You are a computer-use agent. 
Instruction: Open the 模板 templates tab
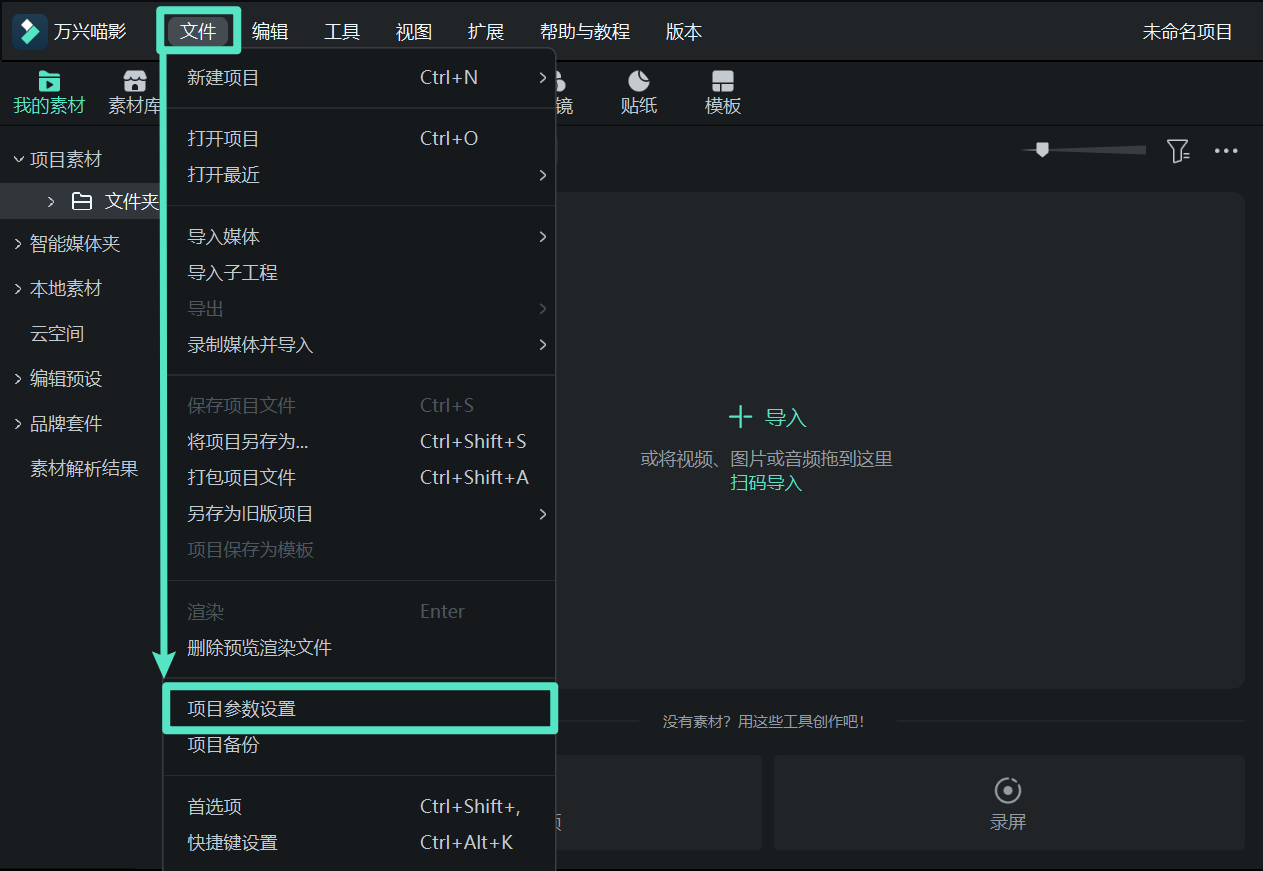point(723,93)
